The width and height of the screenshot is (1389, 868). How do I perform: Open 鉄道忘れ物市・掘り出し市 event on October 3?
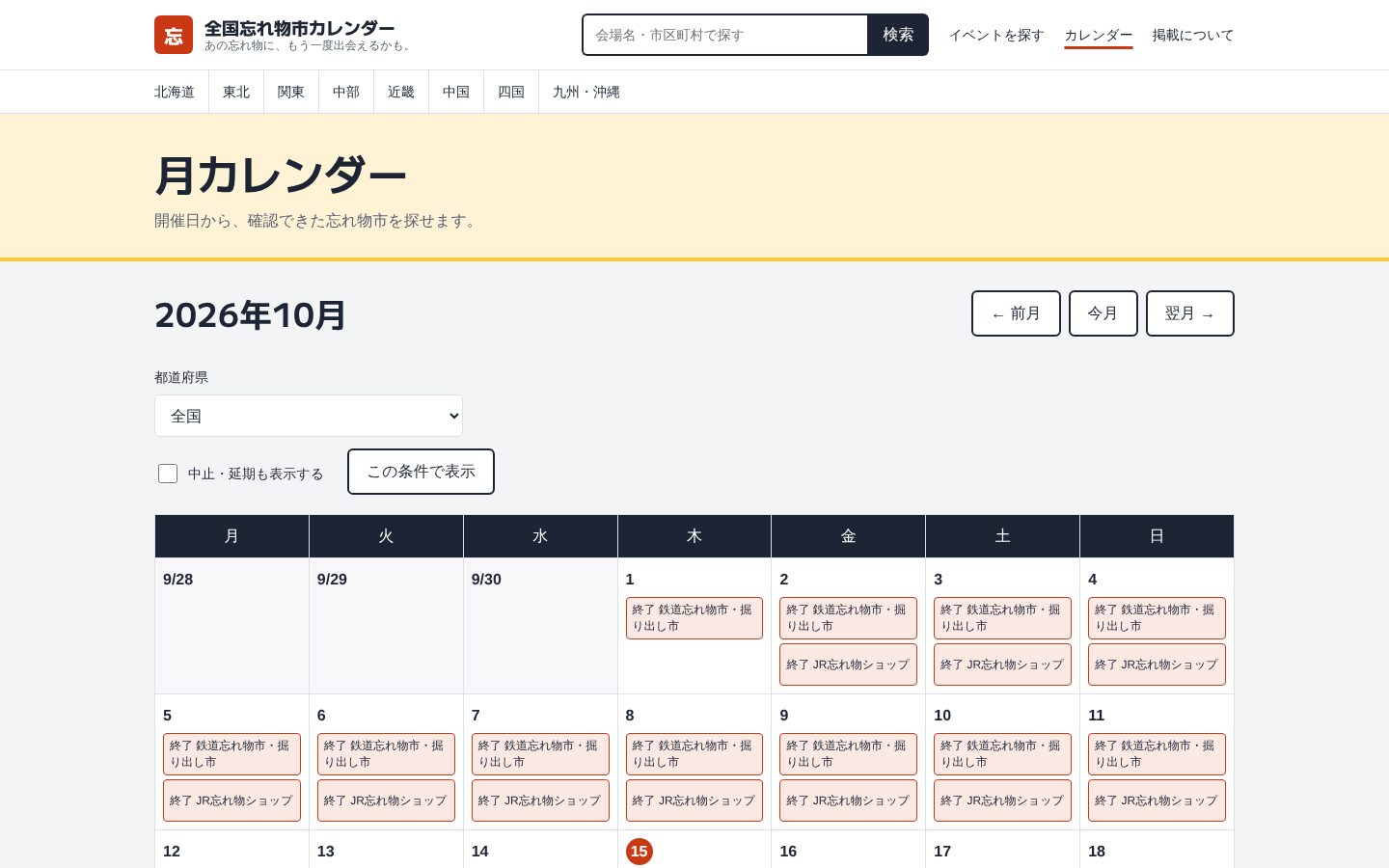click(x=1002, y=618)
